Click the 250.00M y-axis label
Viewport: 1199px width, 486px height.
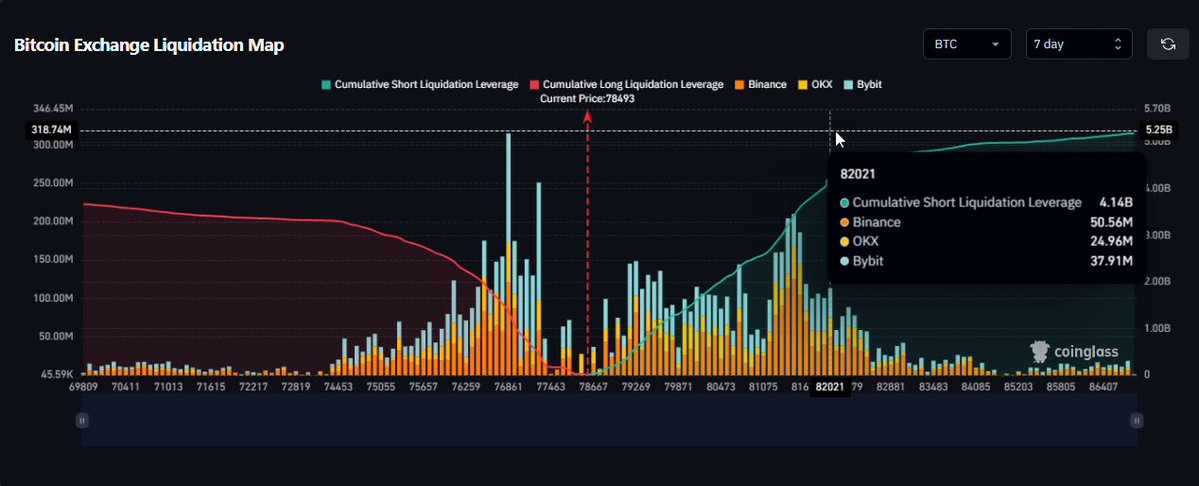tap(54, 183)
